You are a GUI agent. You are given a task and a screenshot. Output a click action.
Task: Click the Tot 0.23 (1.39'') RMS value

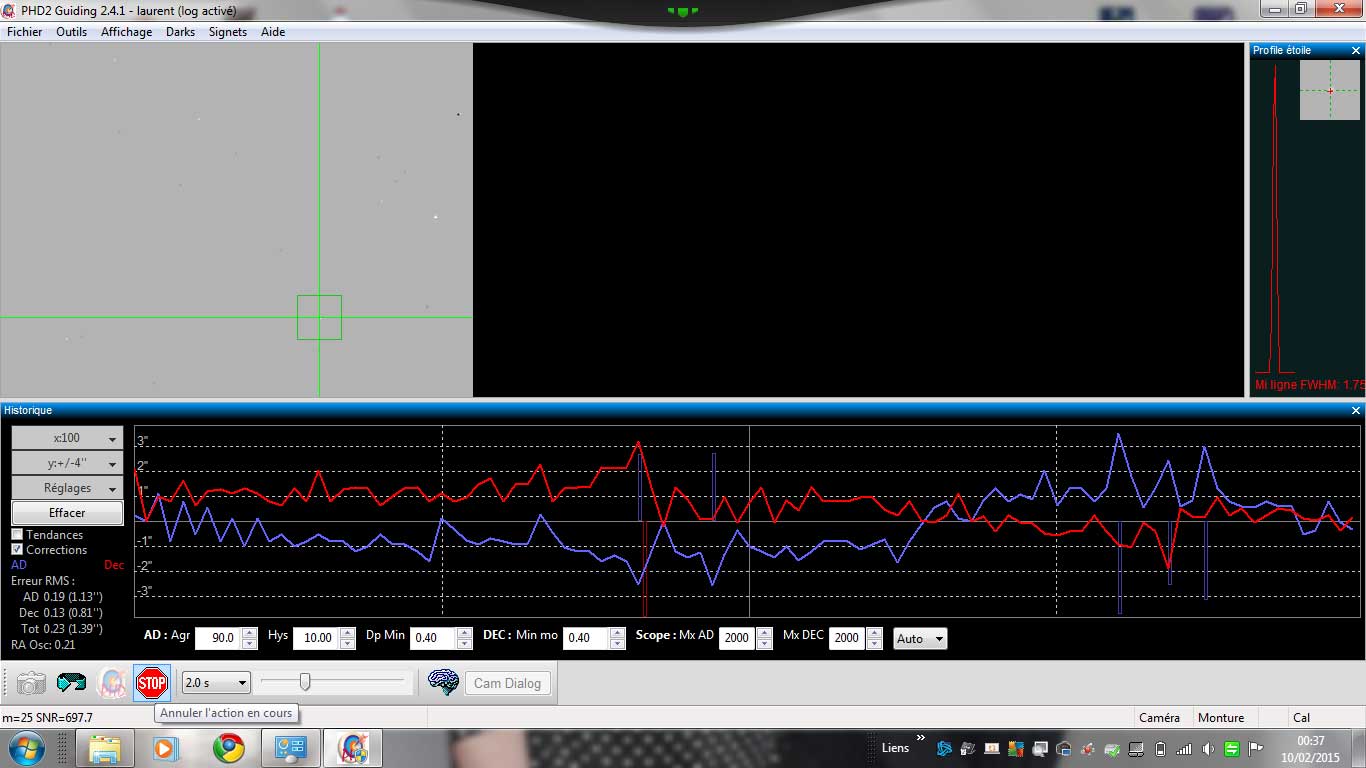tap(61, 628)
